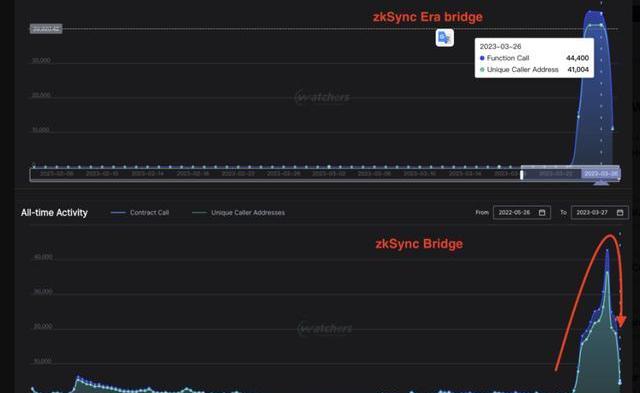The width and height of the screenshot is (640, 393).
Task: Click the All-time Activity heading
Action: click(54, 213)
